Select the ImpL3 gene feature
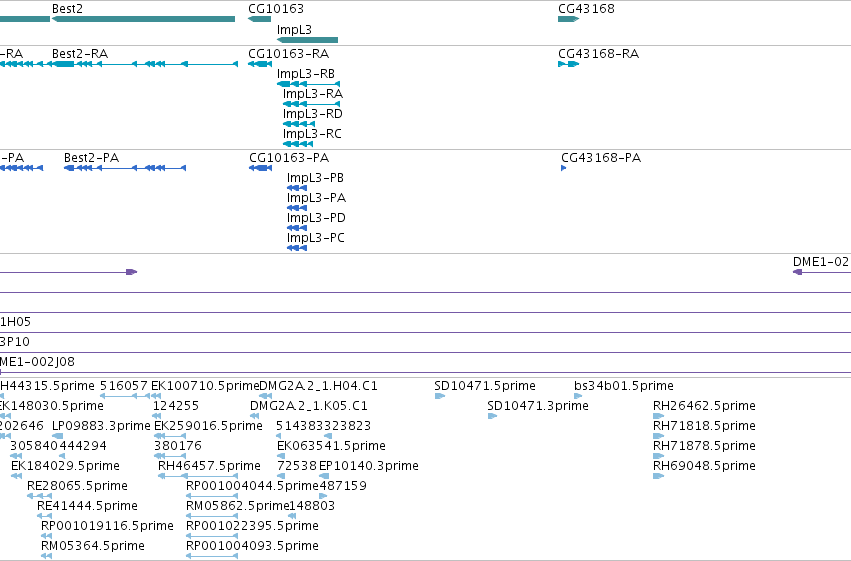 point(307,40)
